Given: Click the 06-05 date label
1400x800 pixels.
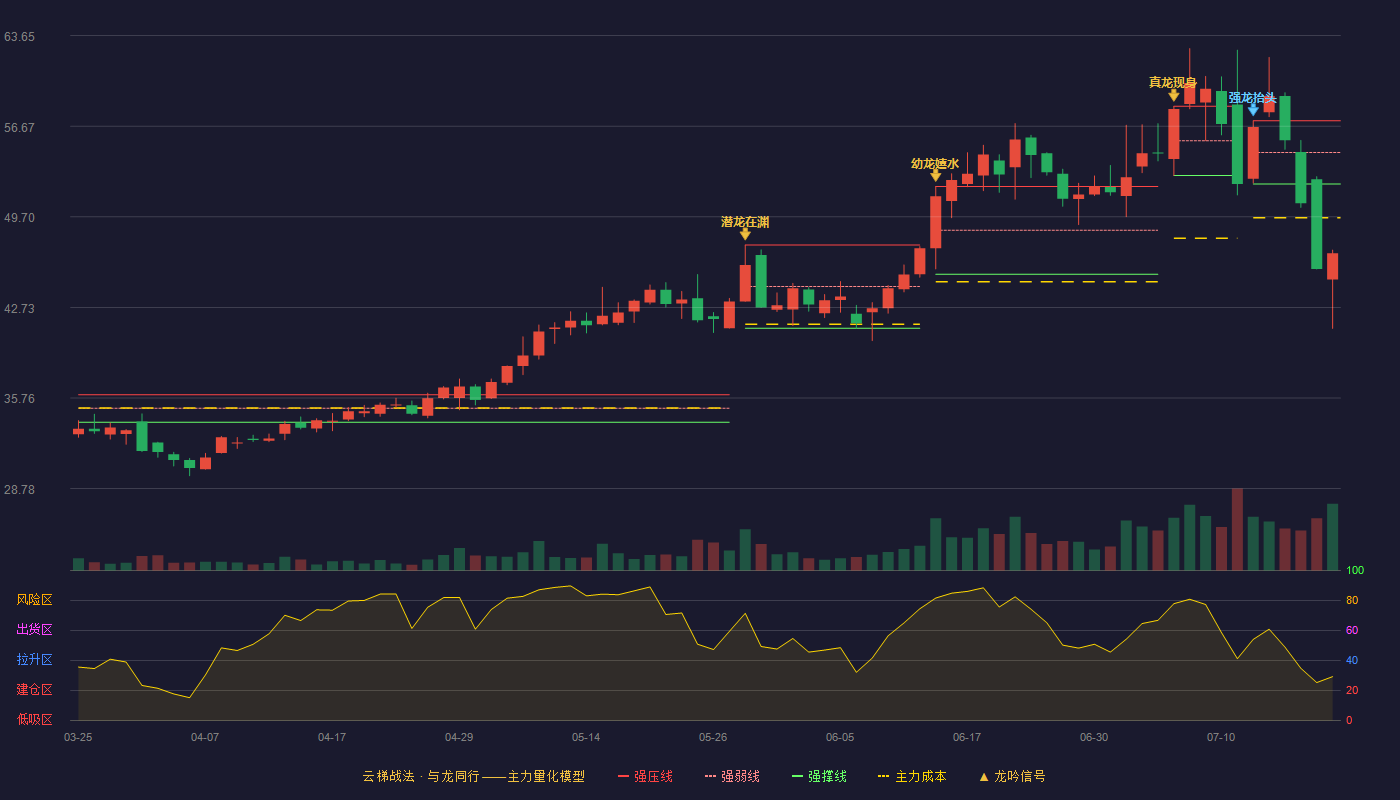Looking at the screenshot, I should pos(840,737).
